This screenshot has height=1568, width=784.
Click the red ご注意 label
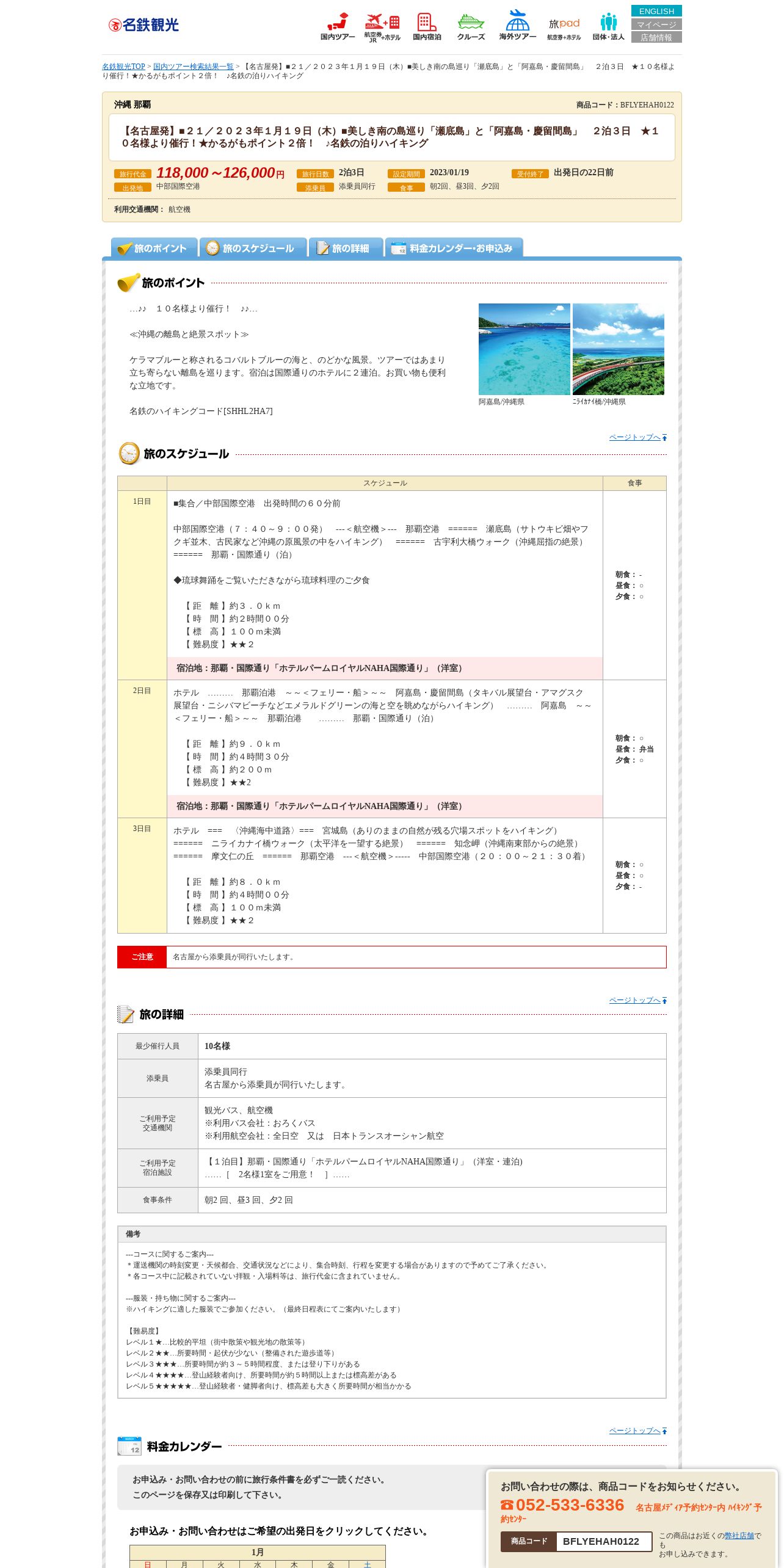[142, 957]
